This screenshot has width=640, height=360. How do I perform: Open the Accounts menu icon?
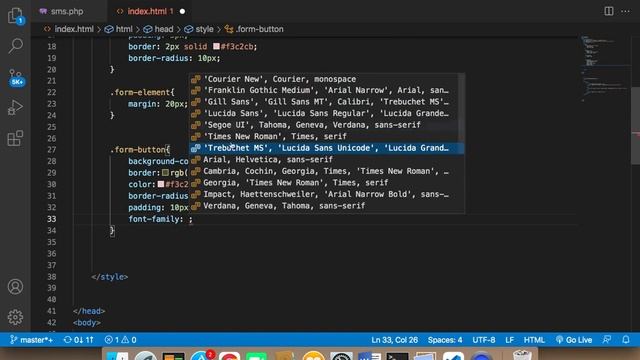pos(16,287)
